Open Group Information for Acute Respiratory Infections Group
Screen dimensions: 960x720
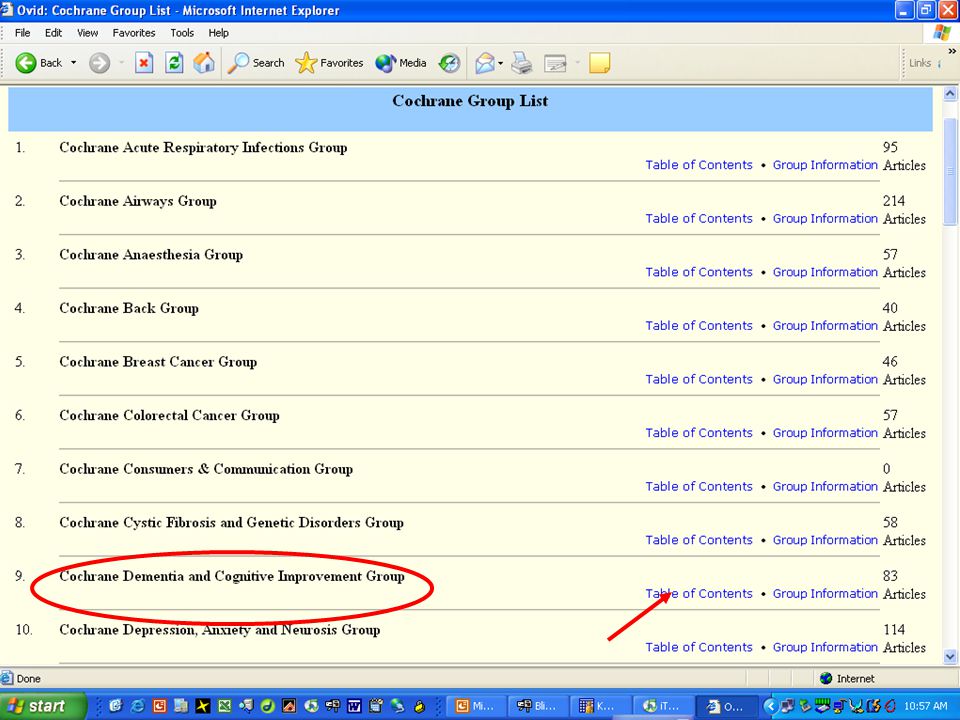(825, 165)
